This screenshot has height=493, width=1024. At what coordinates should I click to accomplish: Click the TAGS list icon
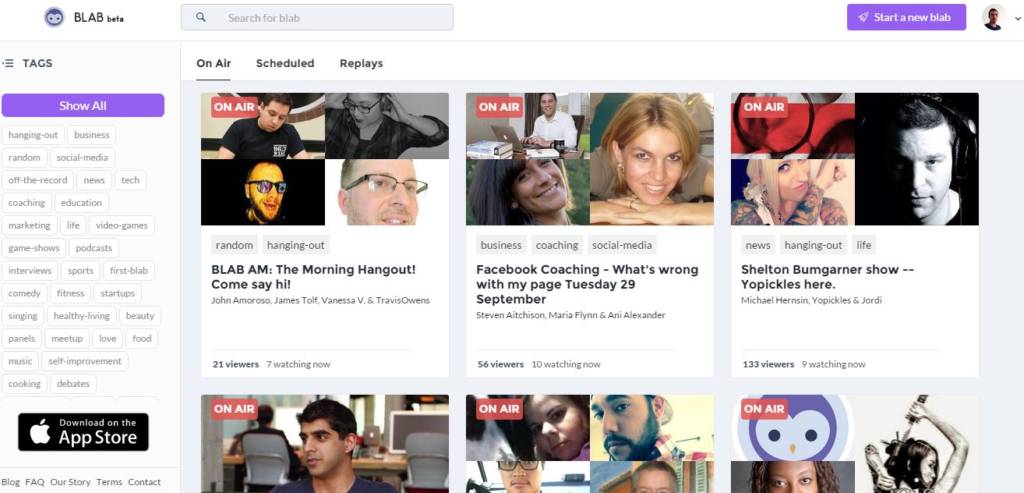coord(8,63)
